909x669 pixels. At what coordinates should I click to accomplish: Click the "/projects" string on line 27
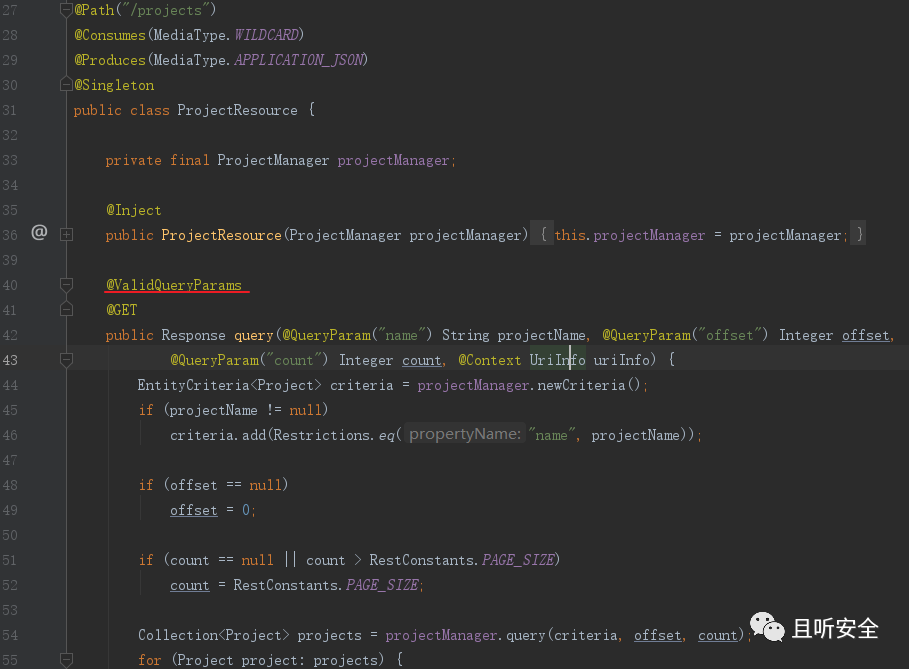[x=165, y=10]
